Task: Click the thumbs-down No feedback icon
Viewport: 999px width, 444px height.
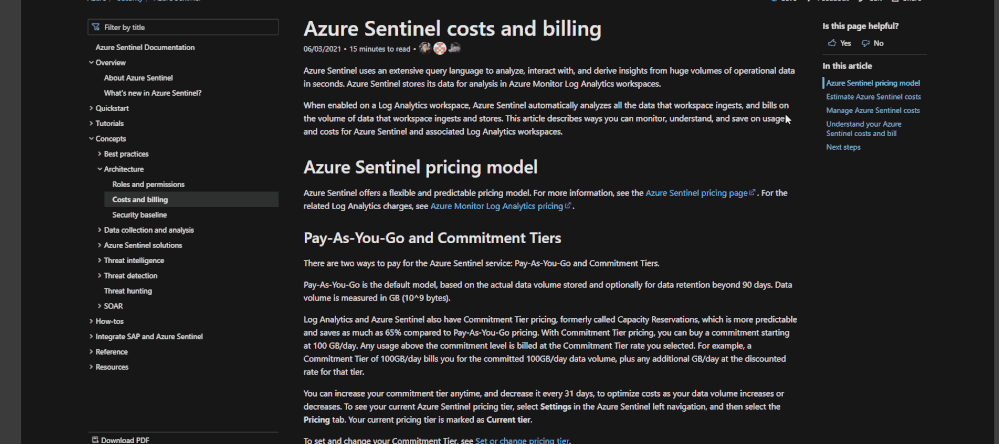Action: pos(866,43)
